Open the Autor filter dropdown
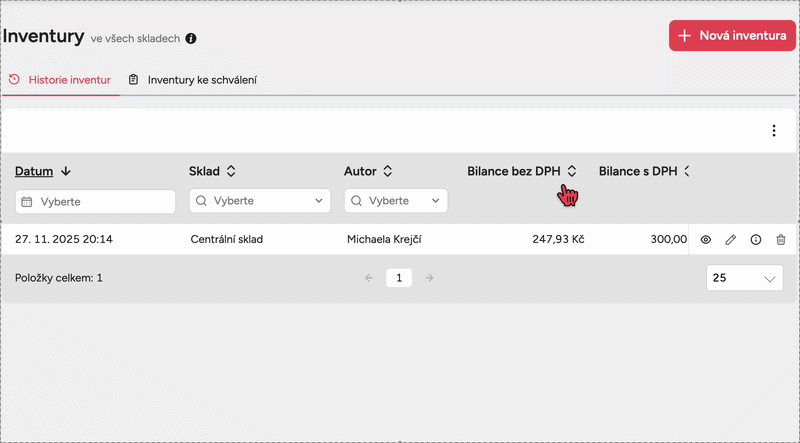 396,201
